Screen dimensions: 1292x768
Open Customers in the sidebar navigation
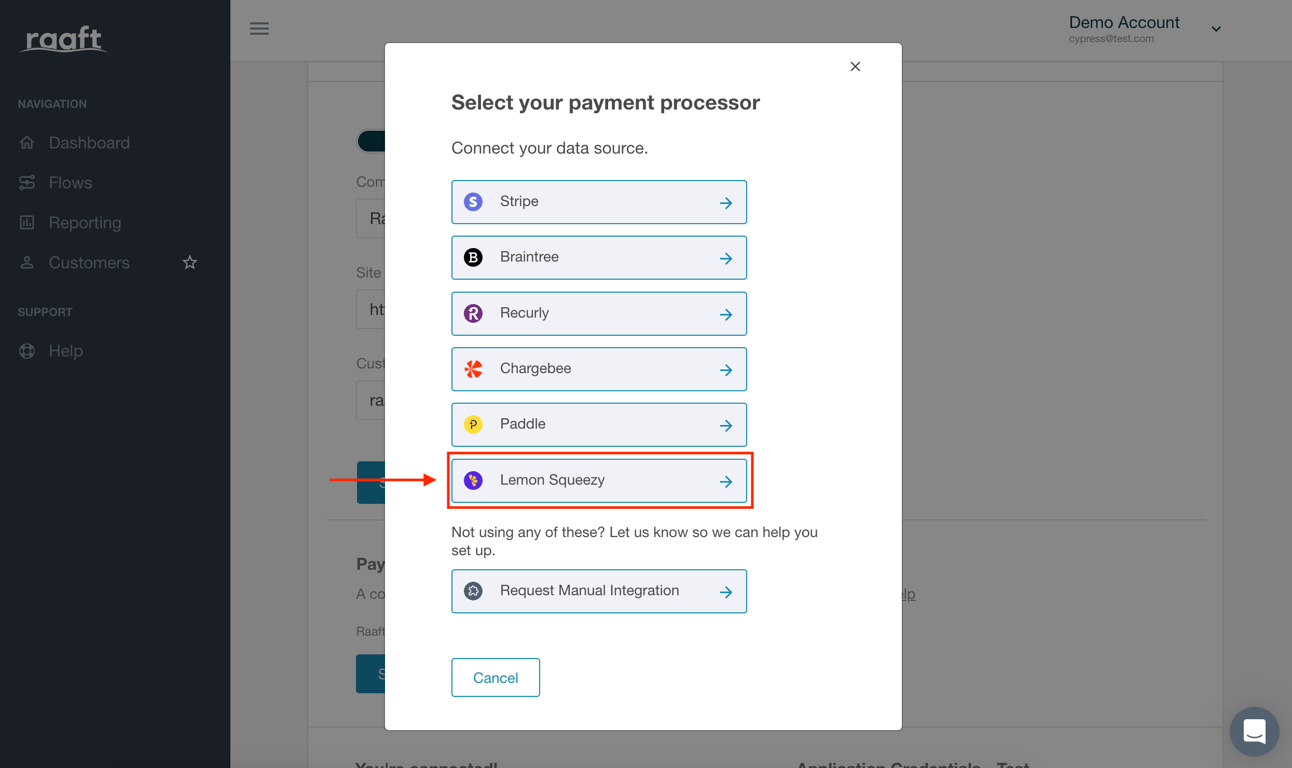pyautogui.click(x=89, y=263)
